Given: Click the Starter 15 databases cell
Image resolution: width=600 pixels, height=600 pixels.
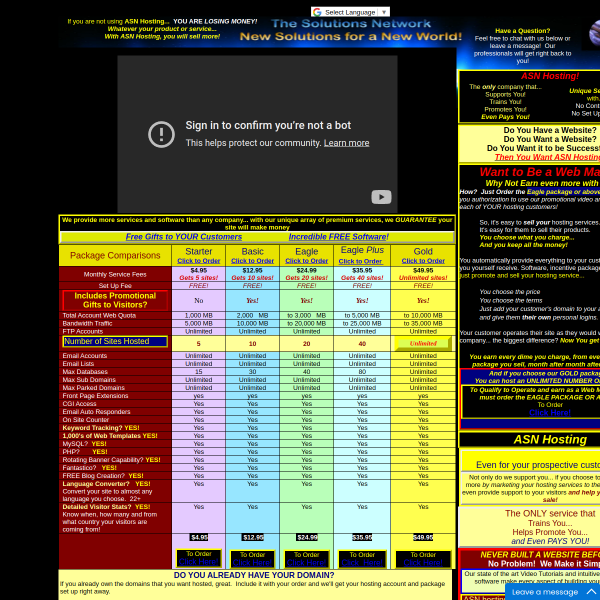Looking at the screenshot, I should (199, 372).
